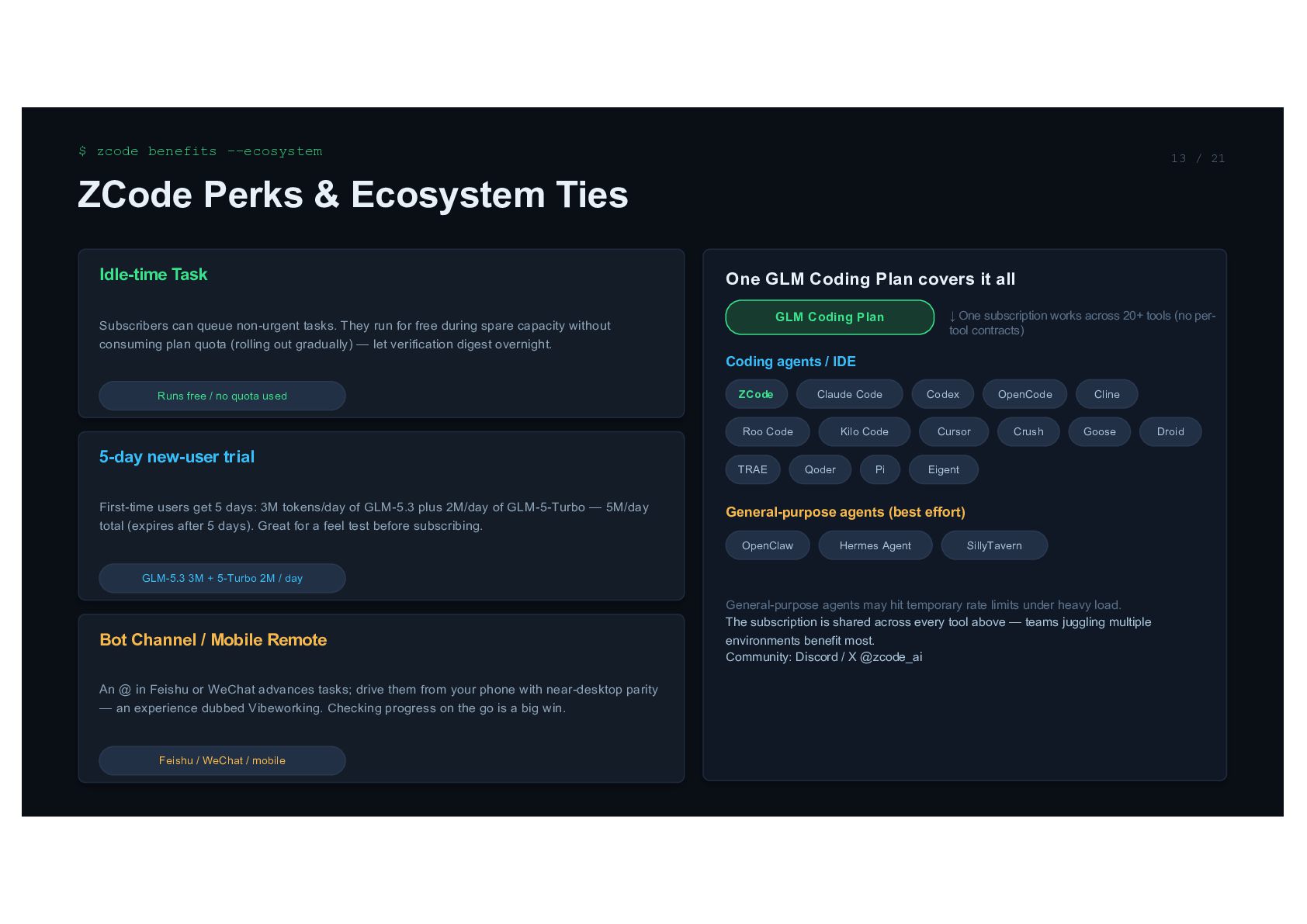This screenshot has width=1307, height=924.
Task: Click 'General-purpose agents (best effort)' label
Action: (x=845, y=512)
